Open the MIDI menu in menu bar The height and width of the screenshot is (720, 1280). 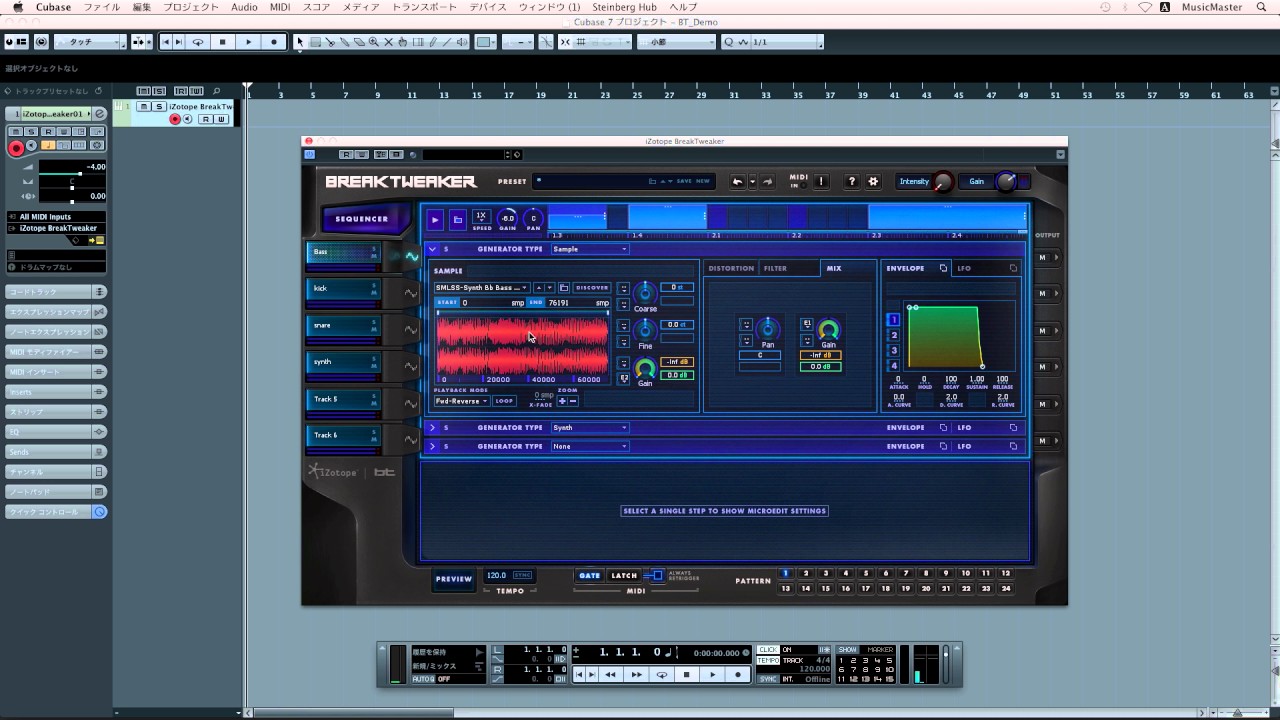coord(280,7)
